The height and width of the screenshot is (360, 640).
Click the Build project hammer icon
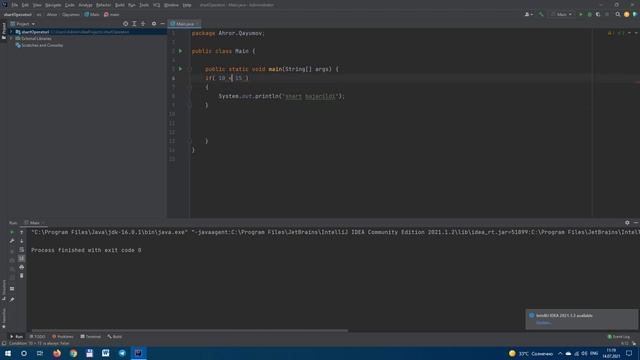[541, 14]
